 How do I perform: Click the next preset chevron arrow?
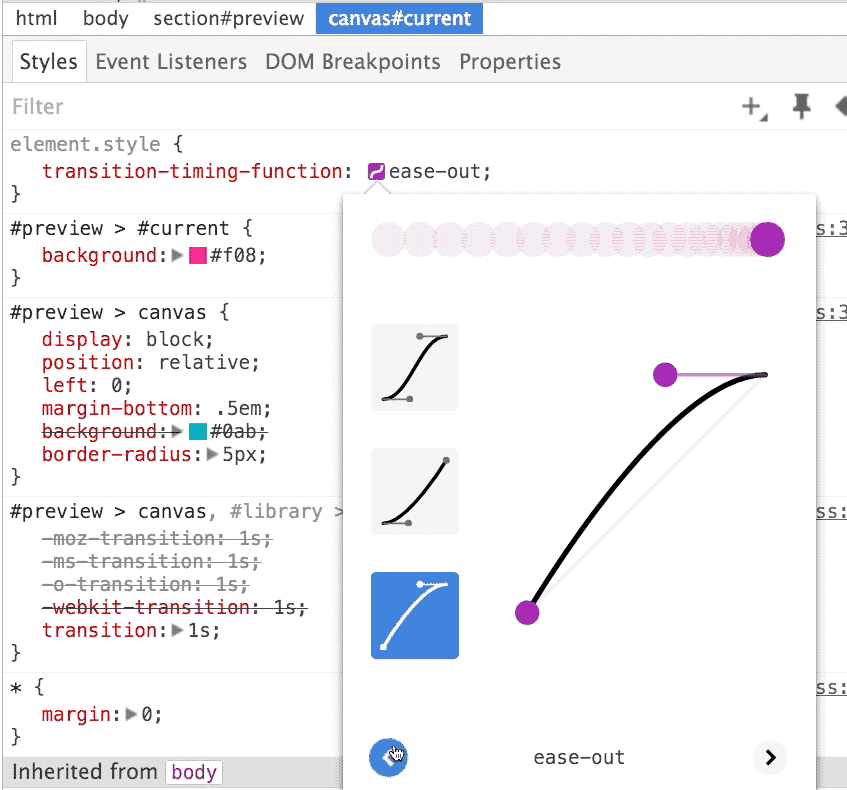pos(770,758)
